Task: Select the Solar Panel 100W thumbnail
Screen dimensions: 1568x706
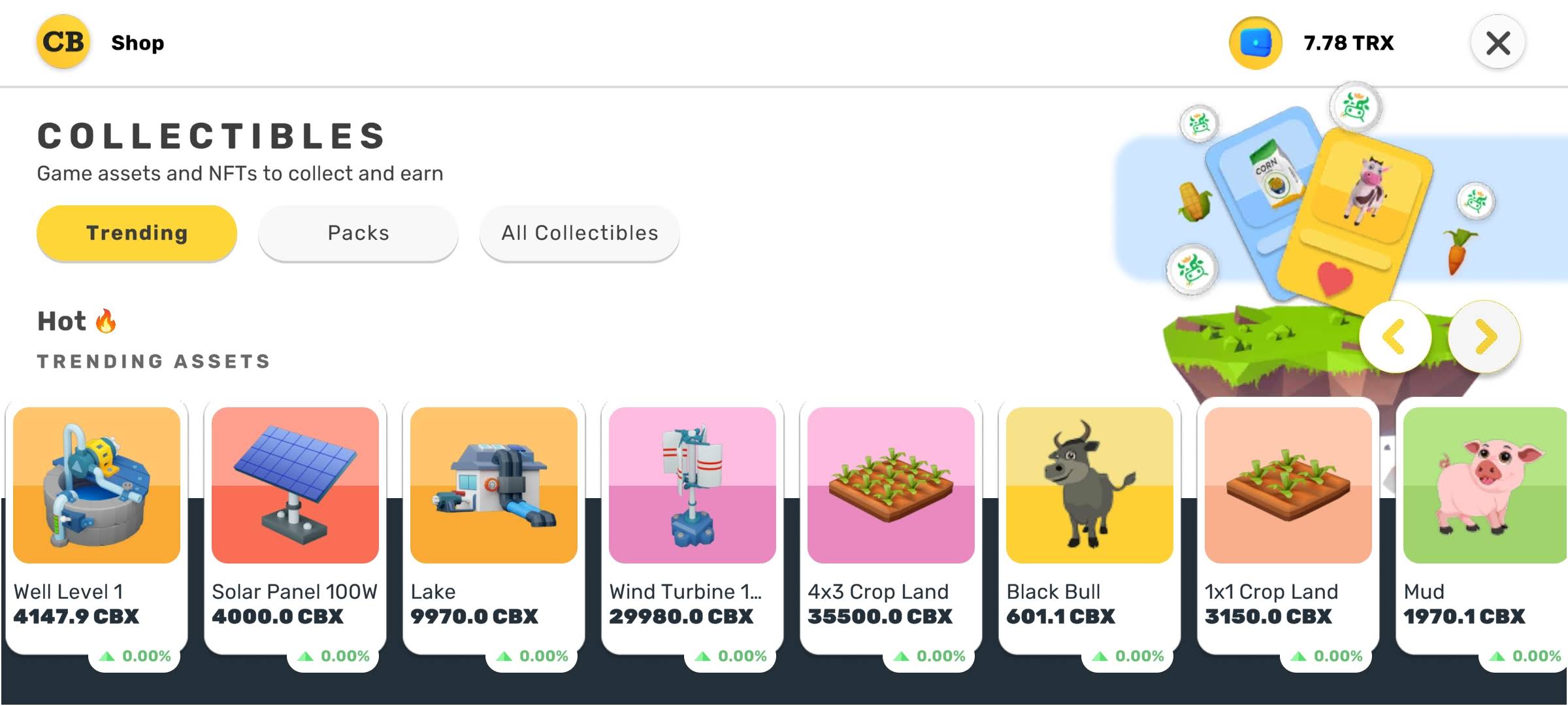Action: [295, 485]
